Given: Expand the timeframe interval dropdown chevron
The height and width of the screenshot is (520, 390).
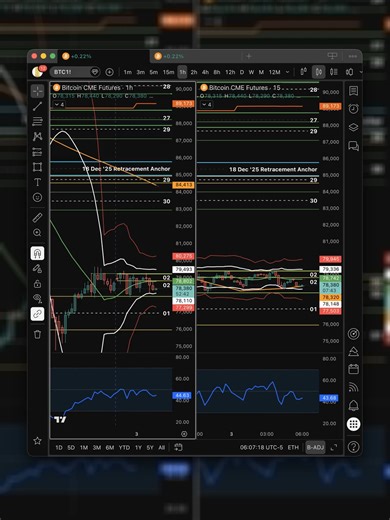Looking at the screenshot, I should tap(287, 72).
